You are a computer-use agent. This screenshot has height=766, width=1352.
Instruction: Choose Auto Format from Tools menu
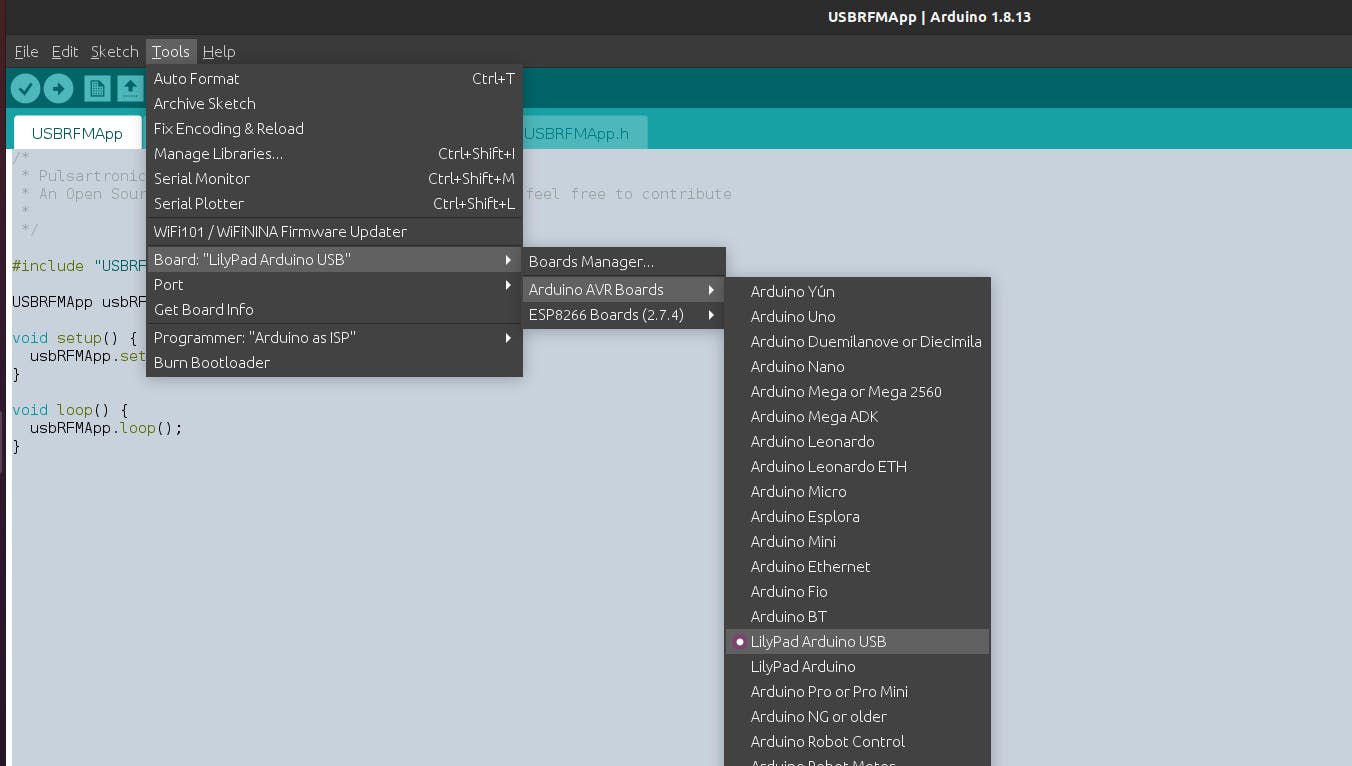coord(334,79)
